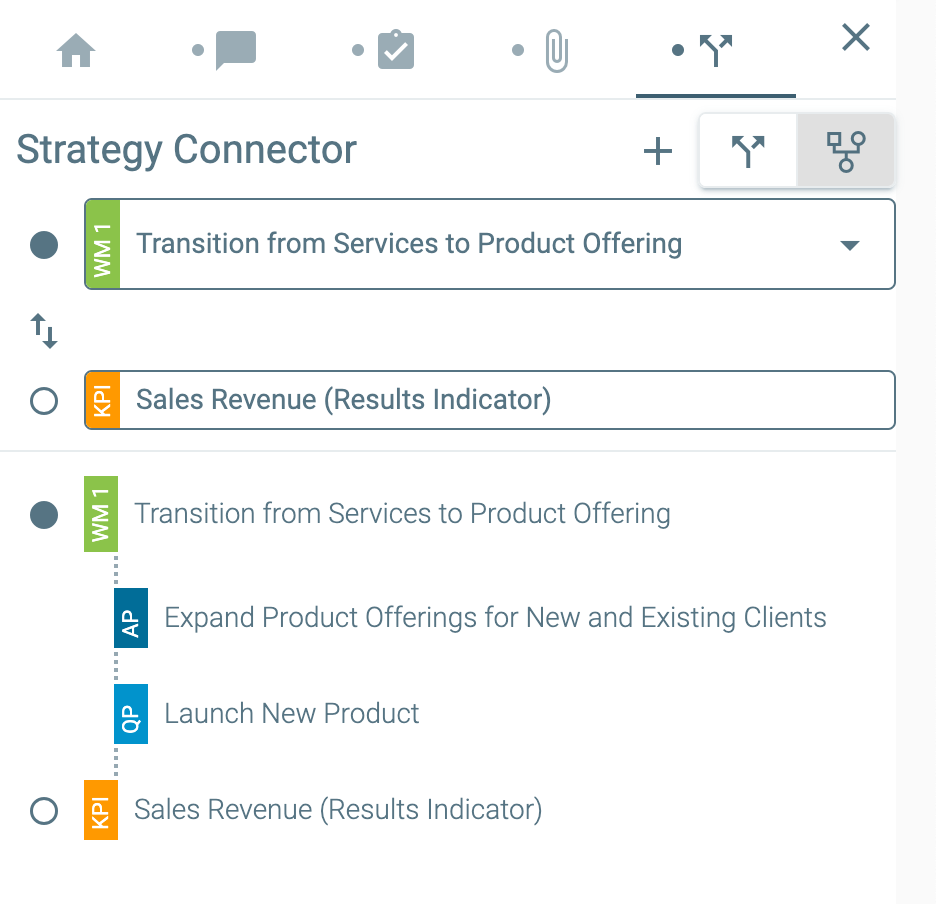Screen dimensions: 936x904
Task: Select the KPI radio in the tree list
Action: pyautogui.click(x=44, y=810)
